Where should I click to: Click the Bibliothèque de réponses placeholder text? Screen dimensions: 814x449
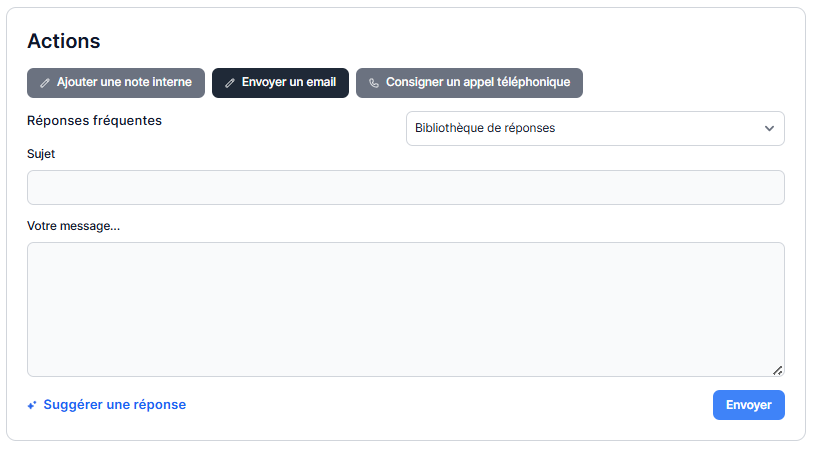point(485,129)
